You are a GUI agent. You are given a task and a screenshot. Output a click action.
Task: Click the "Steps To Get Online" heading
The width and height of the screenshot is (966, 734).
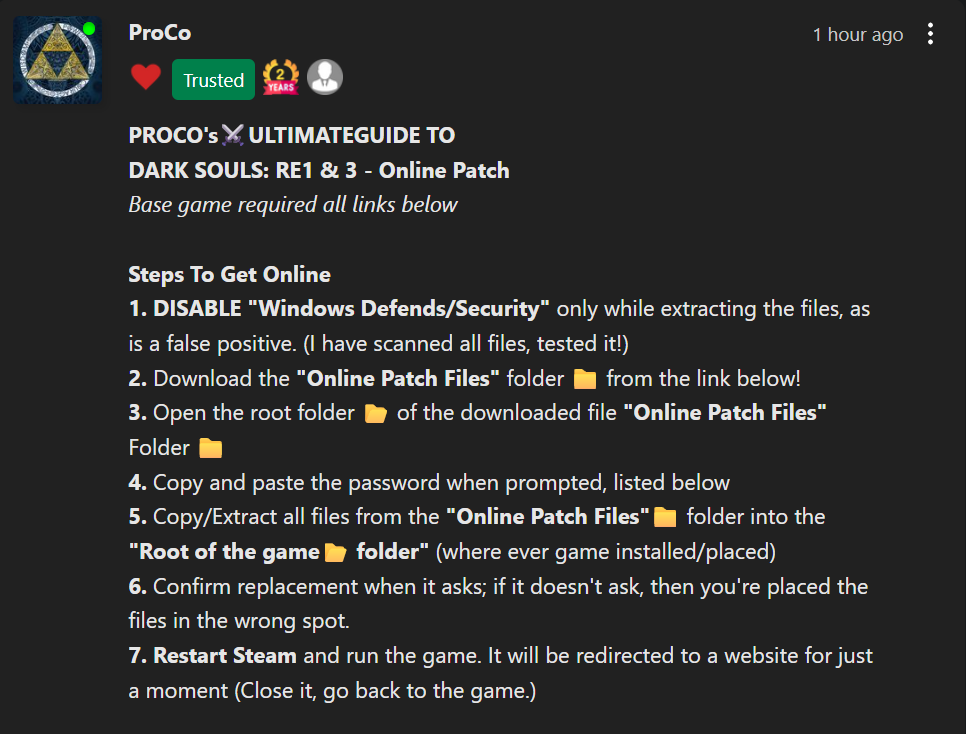tap(229, 274)
